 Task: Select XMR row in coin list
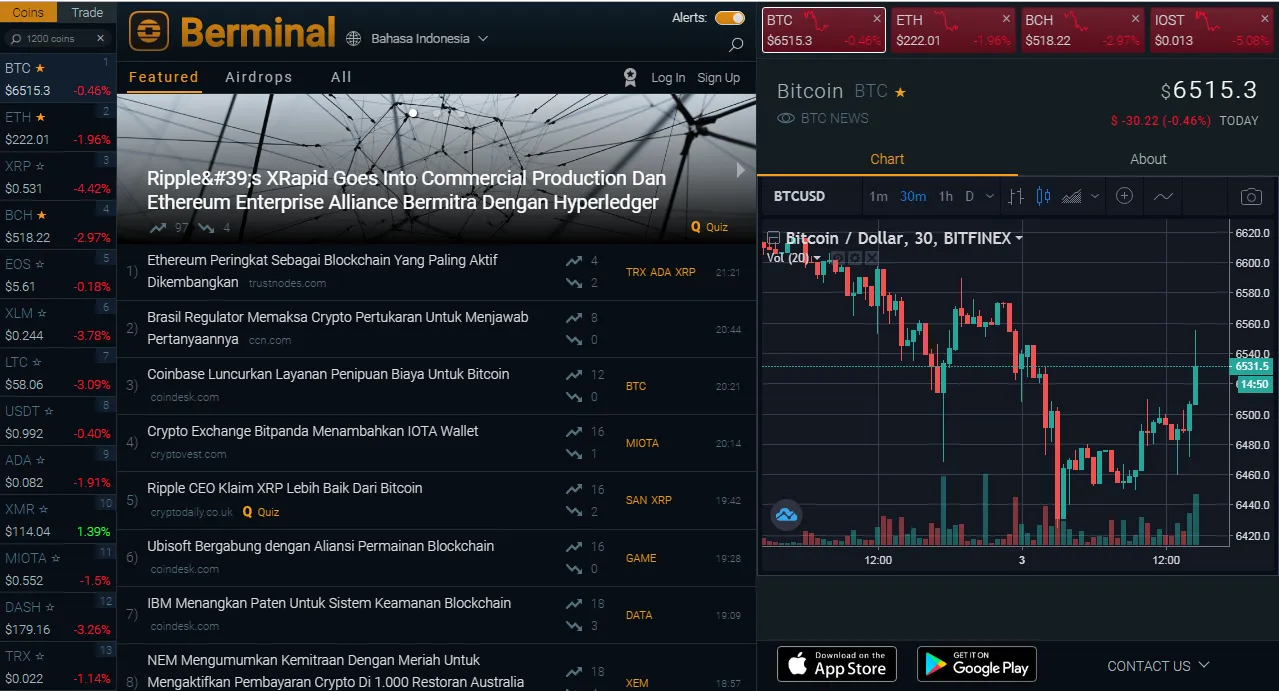(x=58, y=520)
